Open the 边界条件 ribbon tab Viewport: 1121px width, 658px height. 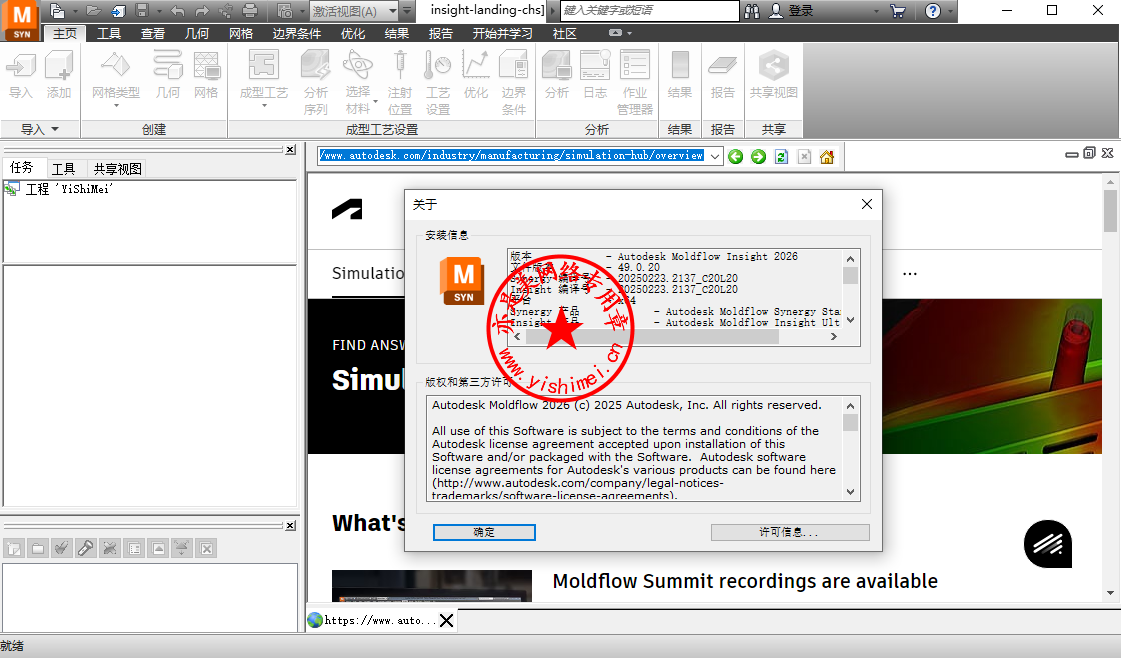coord(297,34)
